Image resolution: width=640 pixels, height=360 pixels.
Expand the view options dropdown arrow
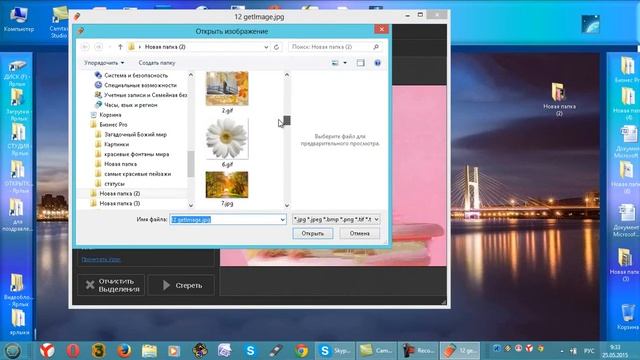pyautogui.click(x=345, y=63)
